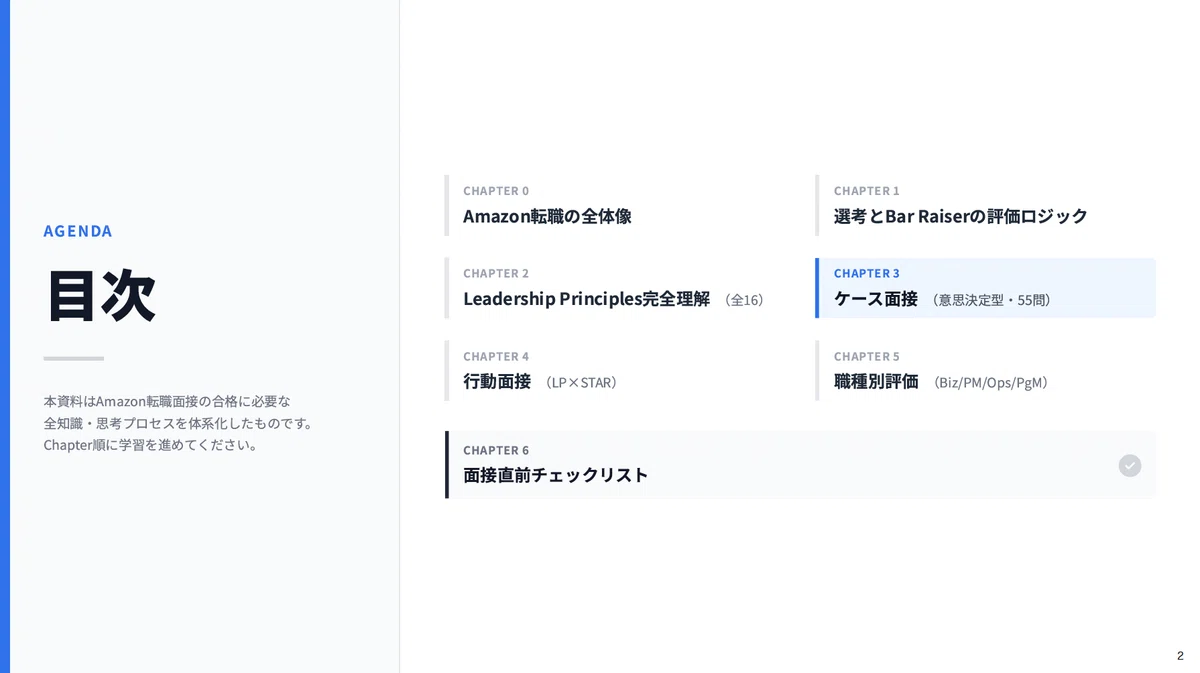Click the (全16) annotation
The height and width of the screenshot is (673, 1200).
(744, 300)
